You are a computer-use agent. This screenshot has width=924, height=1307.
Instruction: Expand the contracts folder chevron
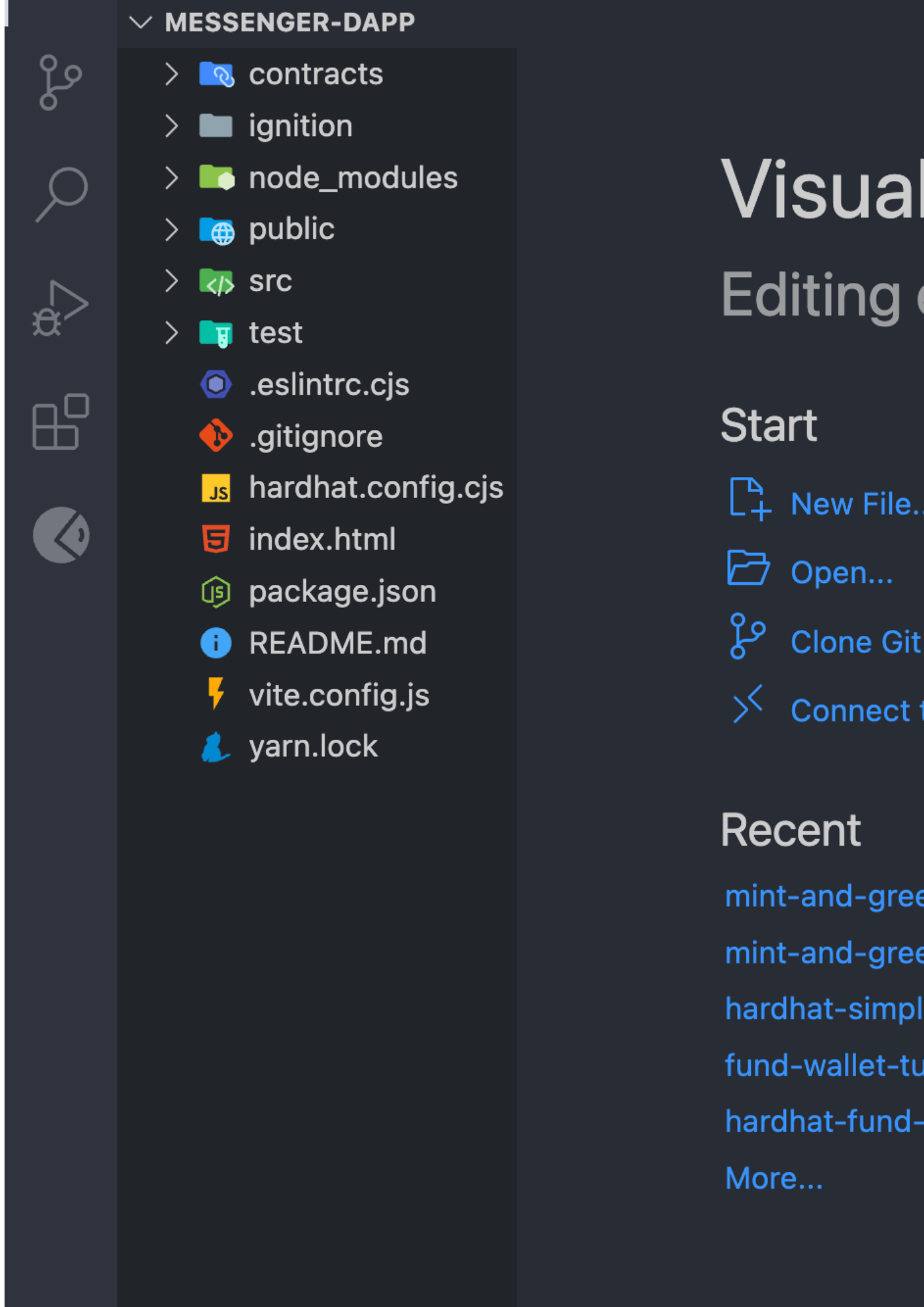click(x=171, y=74)
